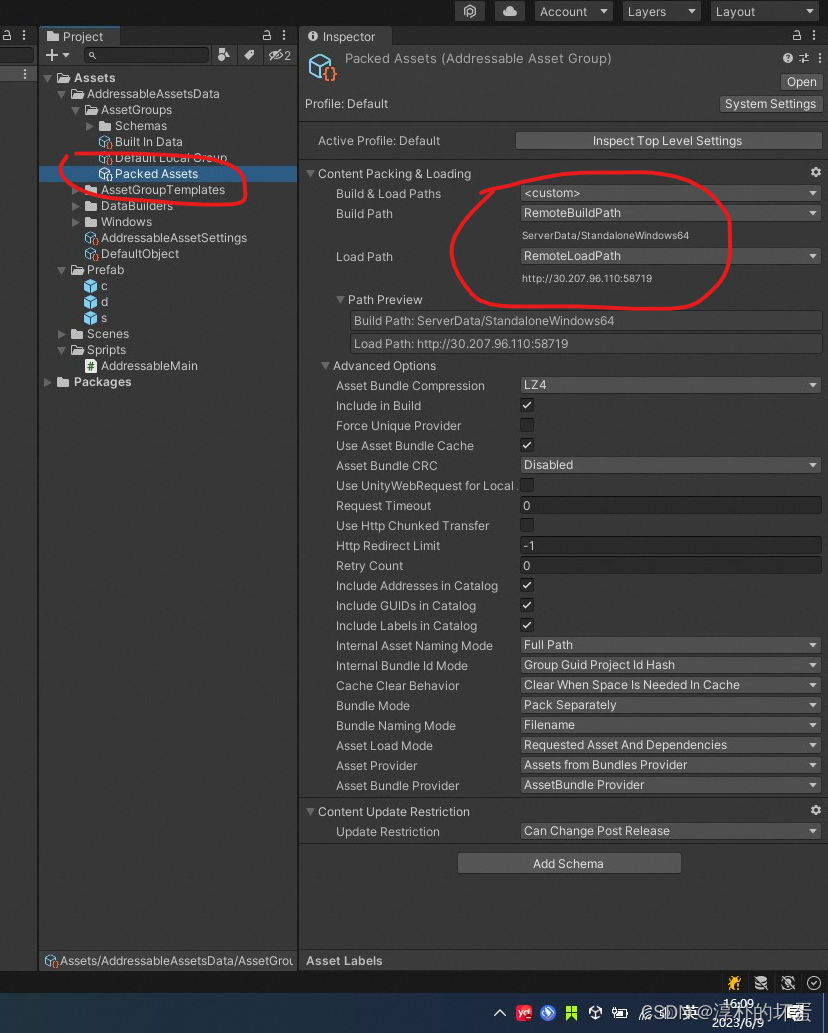Click the Add Schema button

click(568, 863)
